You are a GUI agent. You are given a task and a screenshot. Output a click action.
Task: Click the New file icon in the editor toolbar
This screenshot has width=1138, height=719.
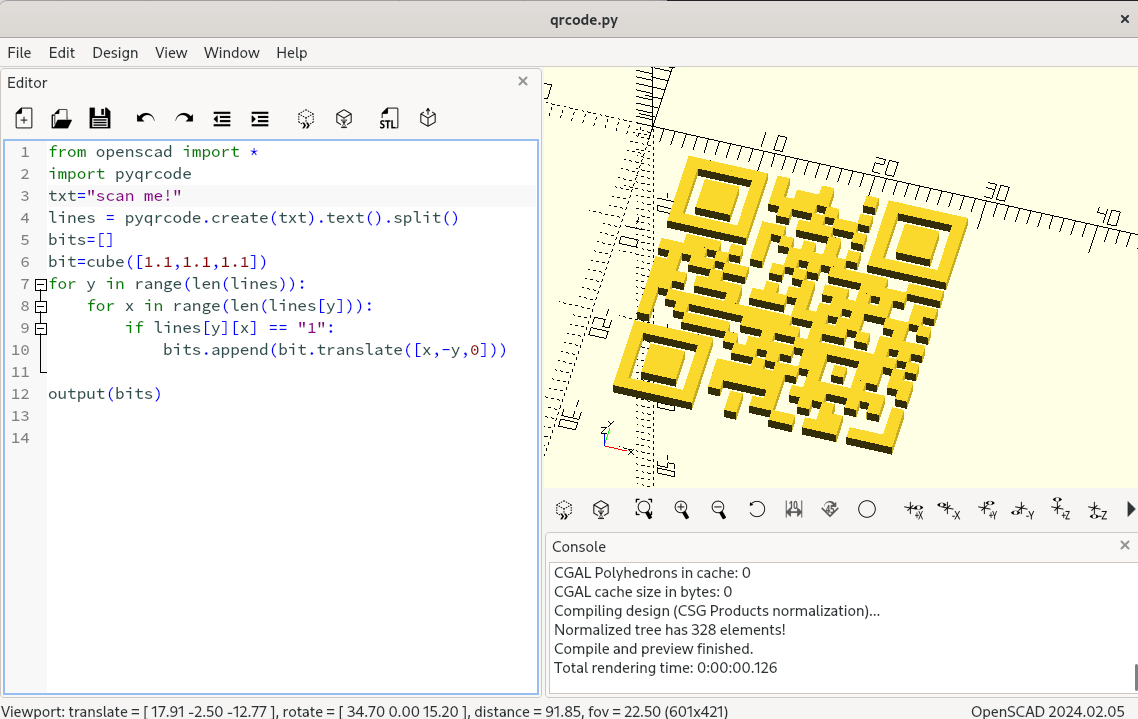24,119
